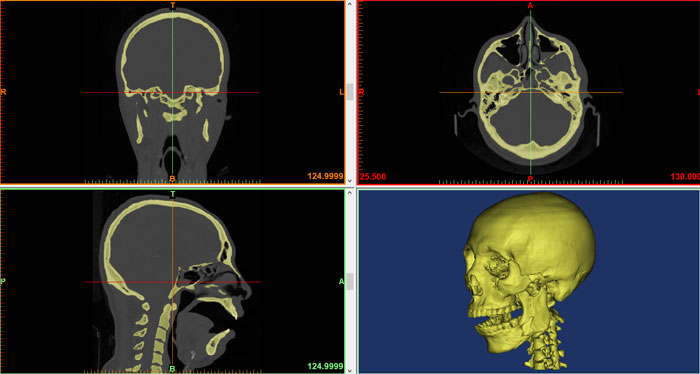Click the crosshair intersection in axial view
The height and width of the screenshot is (374, 700).
pos(530,92)
